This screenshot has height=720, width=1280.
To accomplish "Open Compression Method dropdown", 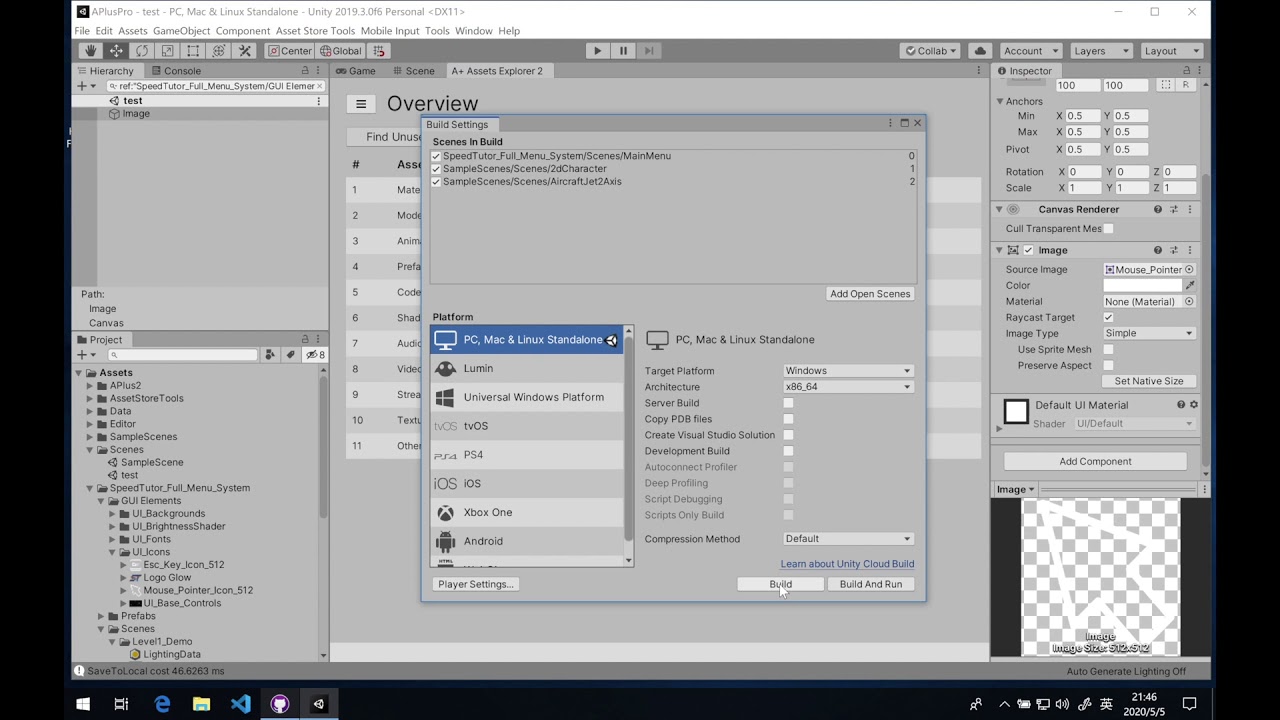I will [848, 539].
